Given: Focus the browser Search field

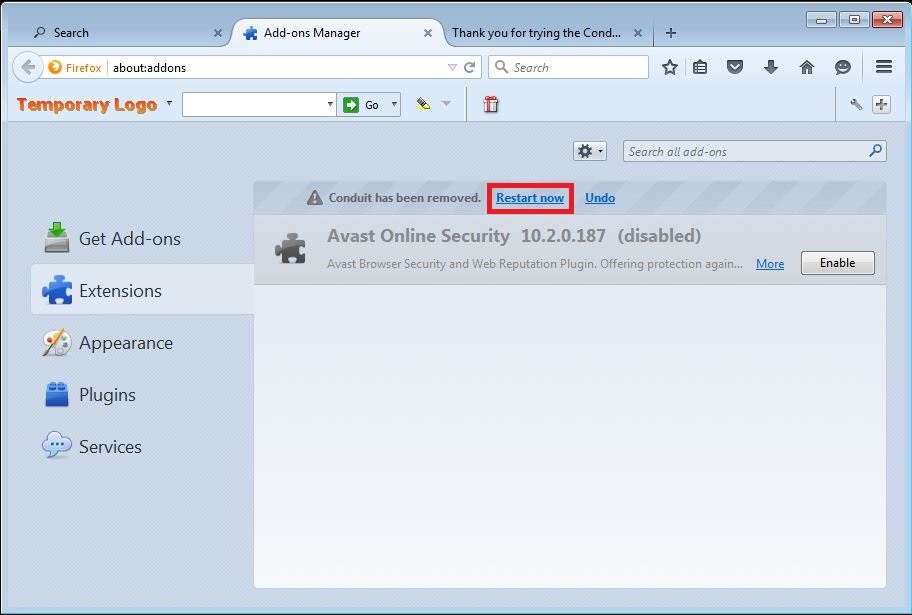Looking at the screenshot, I should click(568, 67).
